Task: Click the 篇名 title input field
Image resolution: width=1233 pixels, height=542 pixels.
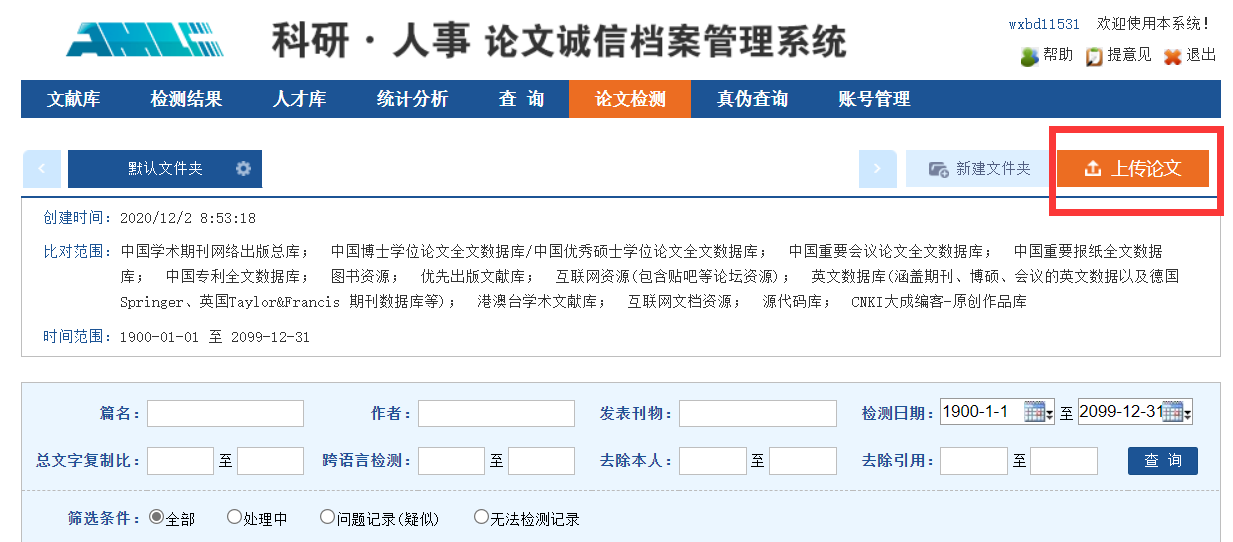Action: [x=225, y=413]
